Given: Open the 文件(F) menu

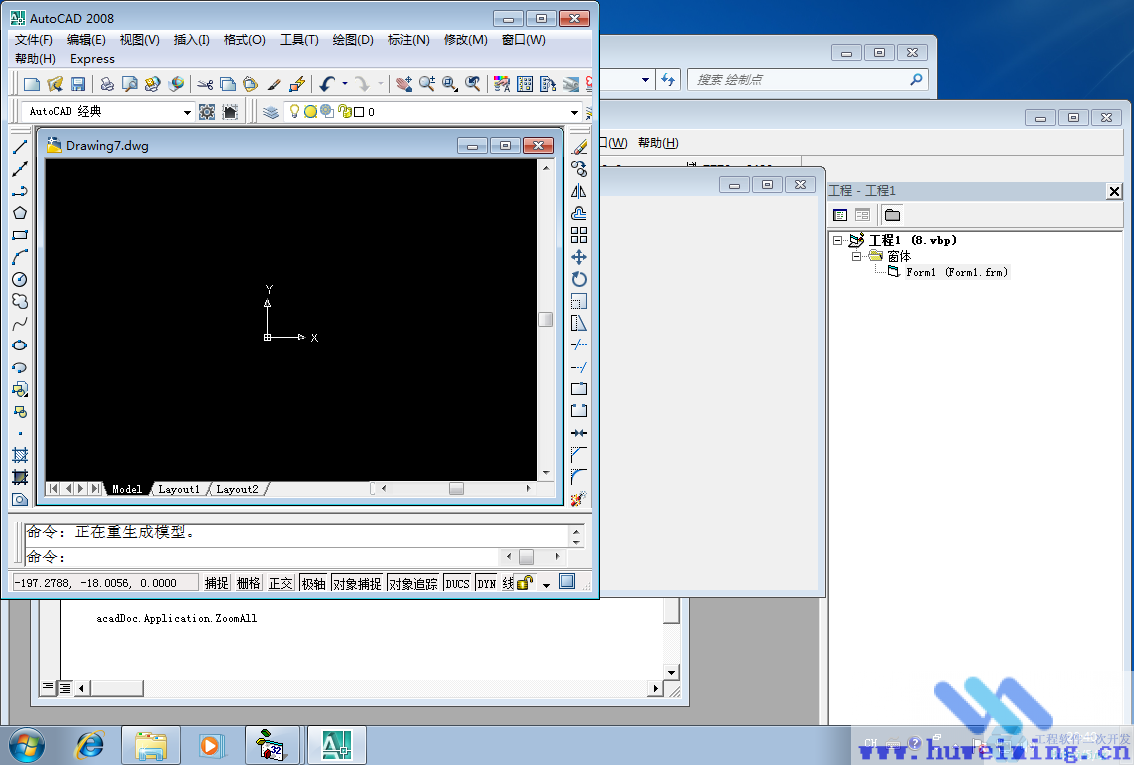Looking at the screenshot, I should pos(34,40).
